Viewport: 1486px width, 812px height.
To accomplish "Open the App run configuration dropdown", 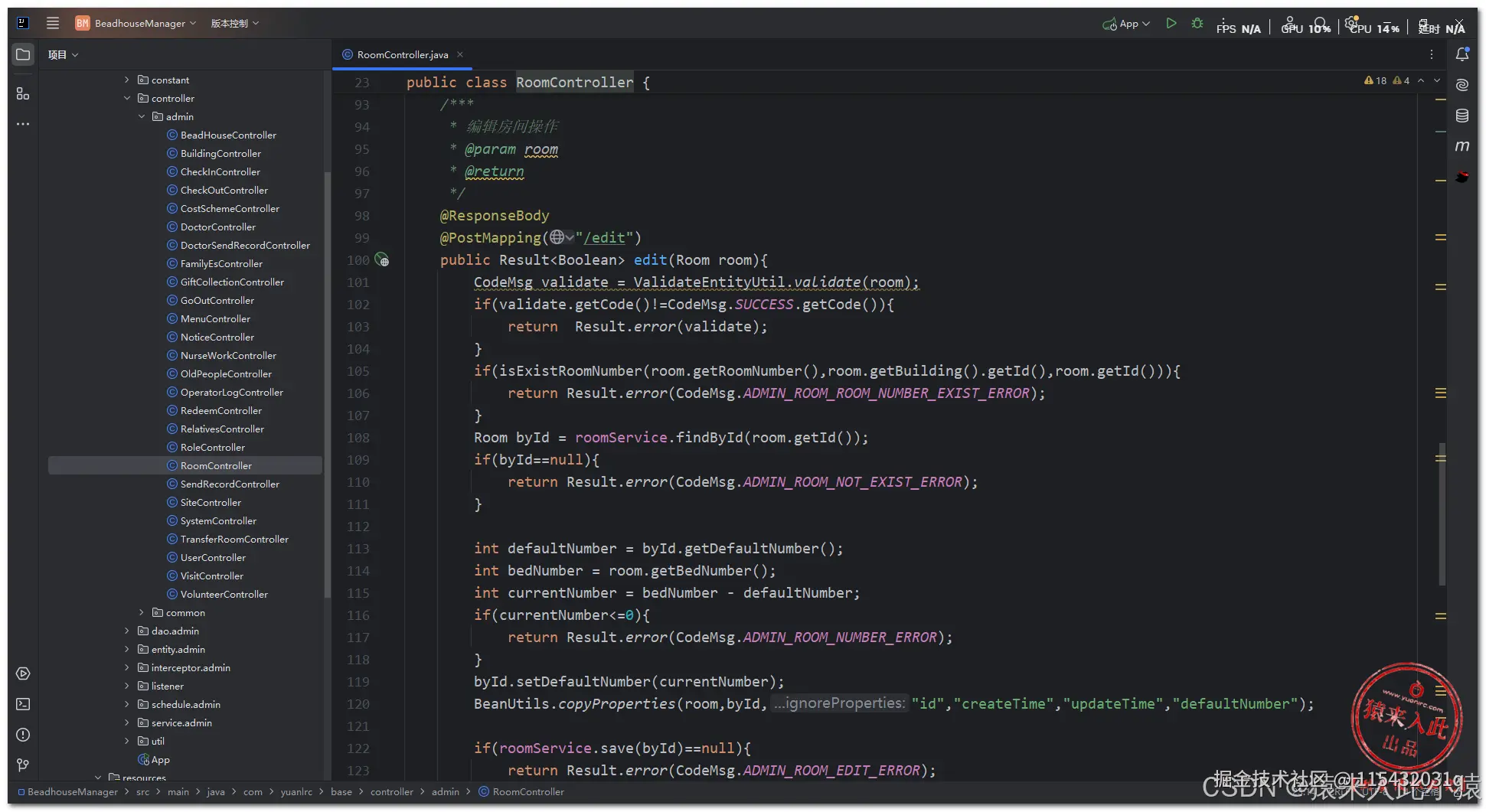I will 1127,24.
